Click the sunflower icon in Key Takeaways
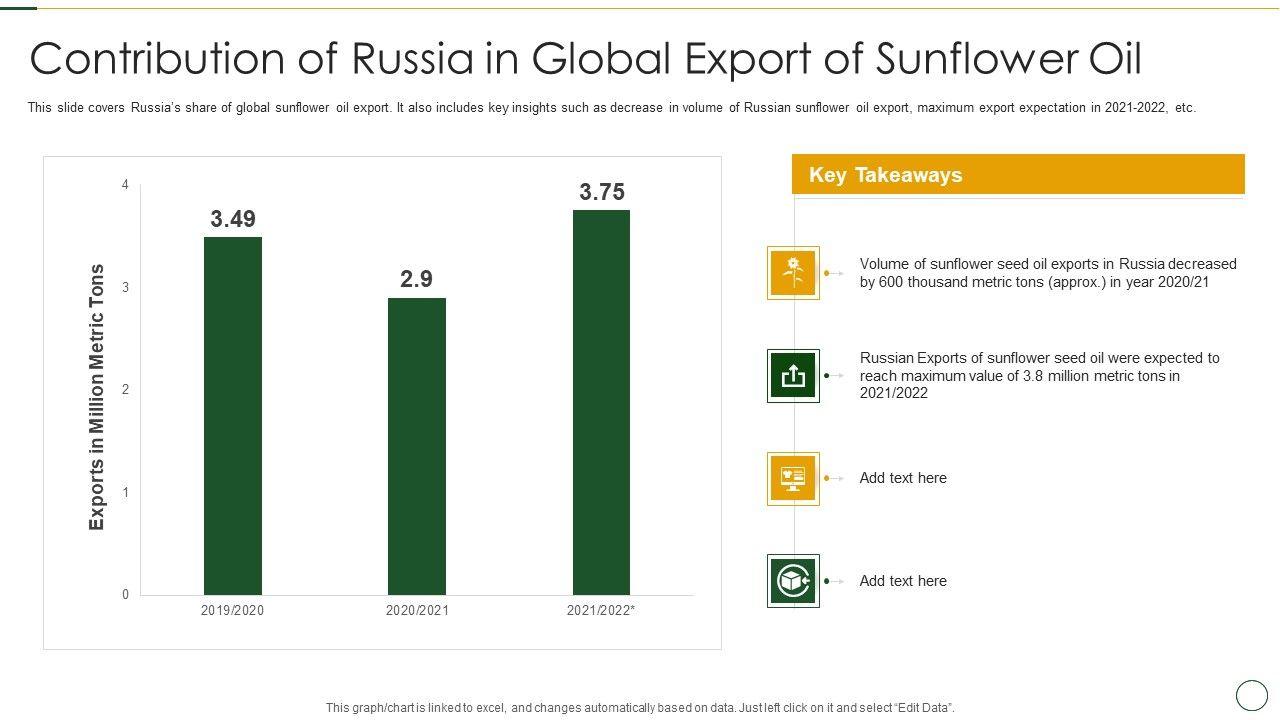Viewport: 1280px width, 720px height. (x=793, y=273)
